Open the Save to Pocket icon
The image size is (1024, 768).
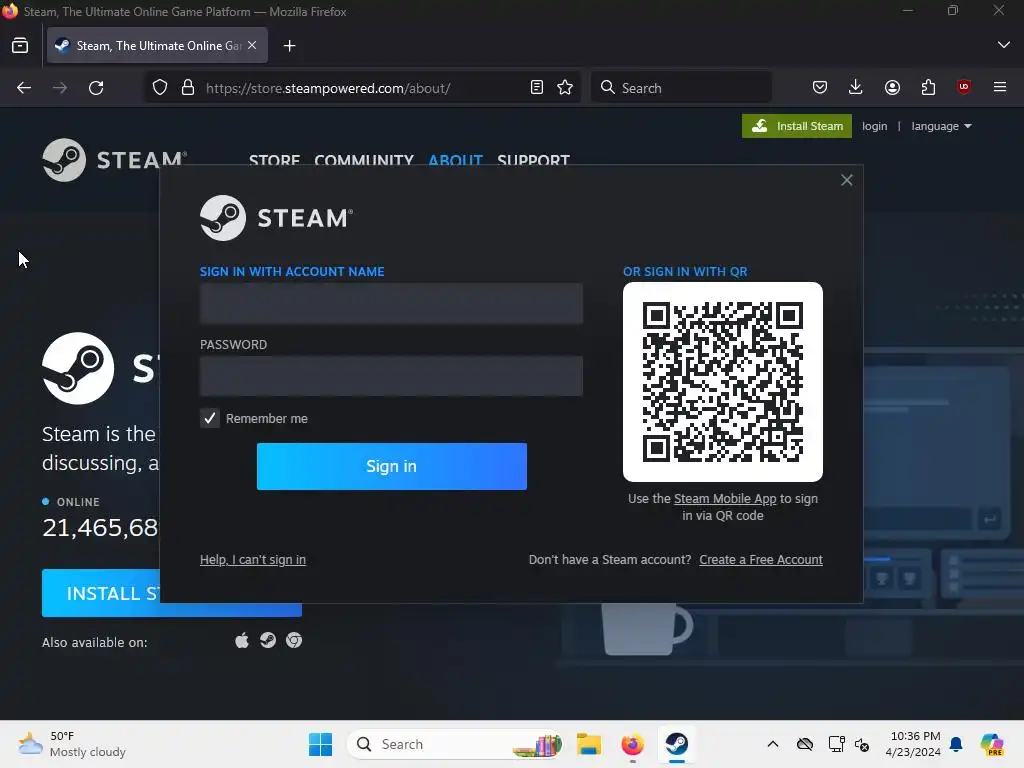click(x=820, y=88)
